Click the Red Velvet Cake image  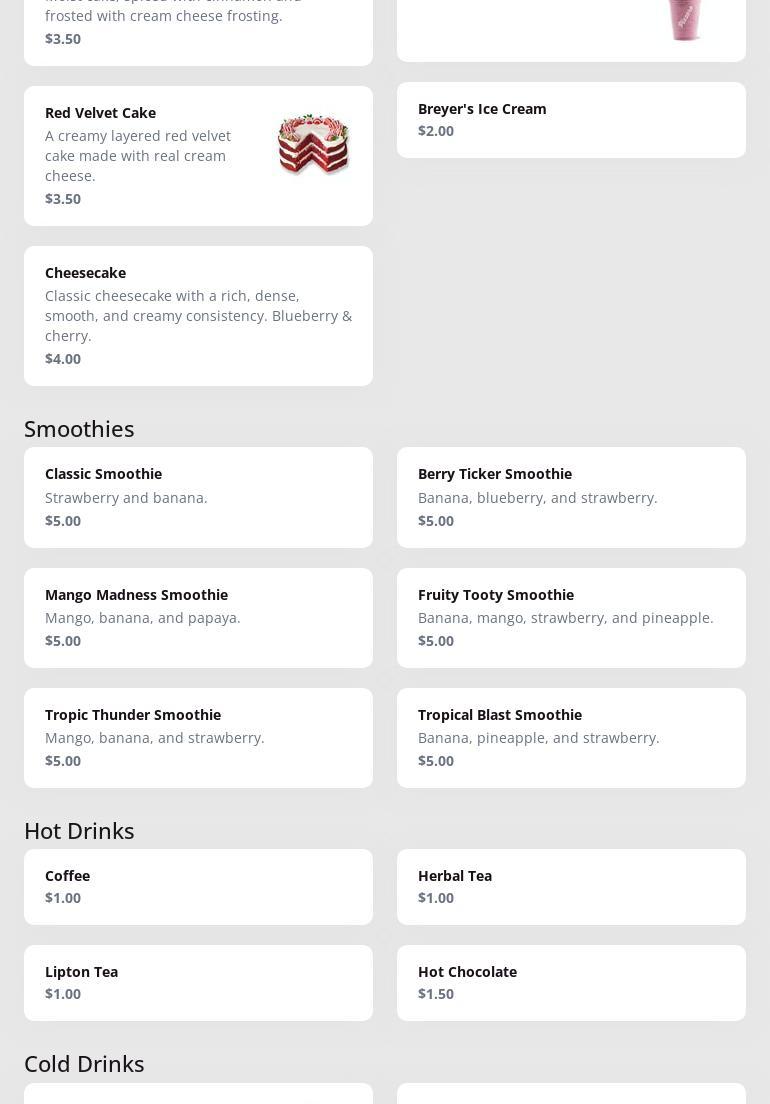[x=313, y=144]
